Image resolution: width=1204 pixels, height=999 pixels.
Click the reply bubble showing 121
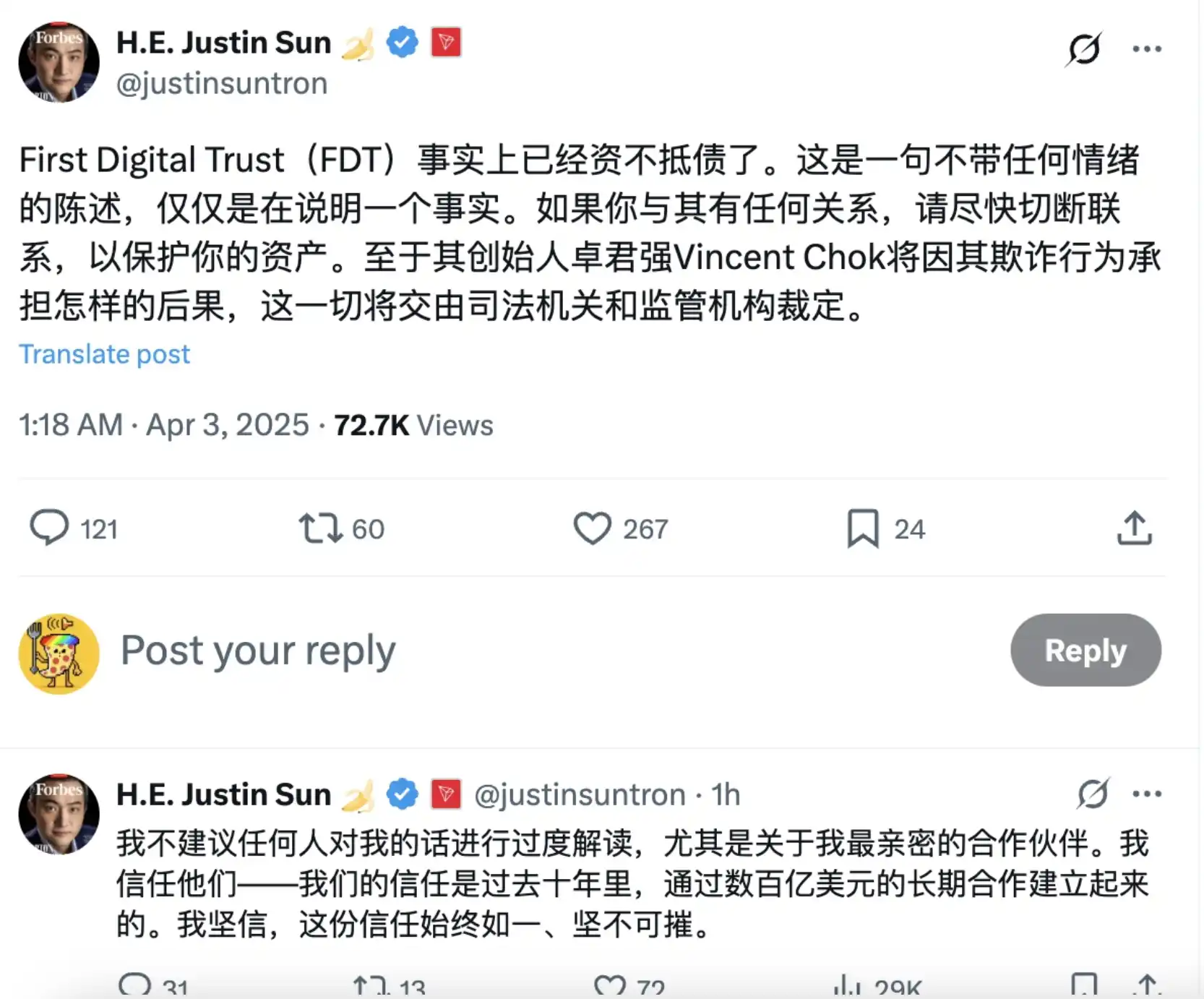tap(49, 528)
